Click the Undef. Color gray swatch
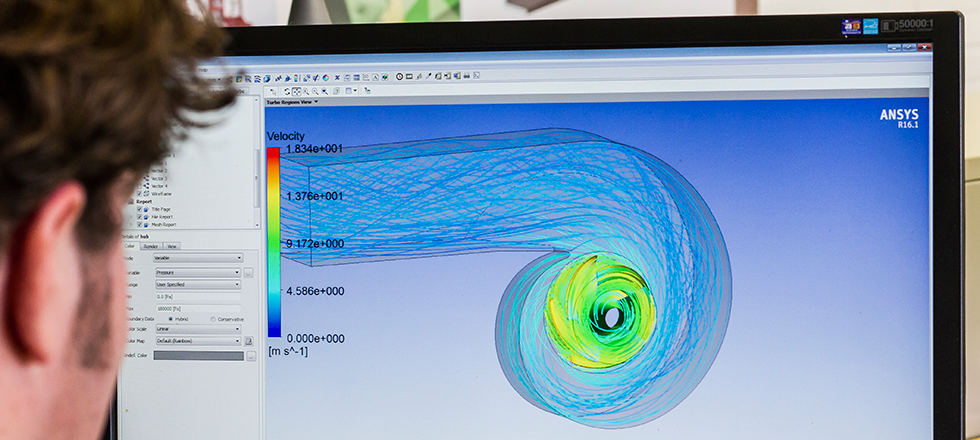The image size is (980, 440). [x=198, y=355]
